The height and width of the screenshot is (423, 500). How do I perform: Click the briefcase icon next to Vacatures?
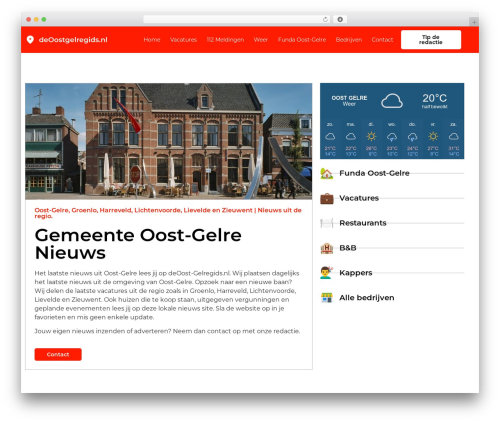[327, 198]
